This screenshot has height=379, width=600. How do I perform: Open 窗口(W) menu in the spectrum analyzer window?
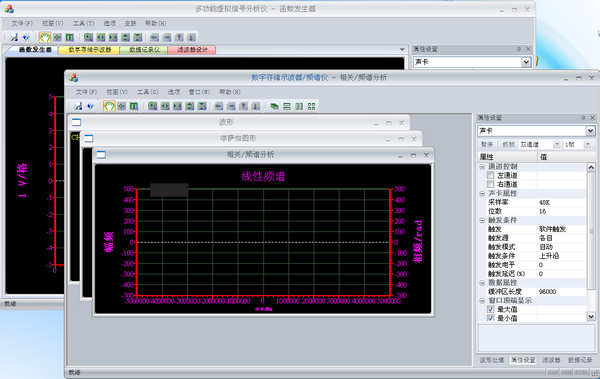point(199,92)
